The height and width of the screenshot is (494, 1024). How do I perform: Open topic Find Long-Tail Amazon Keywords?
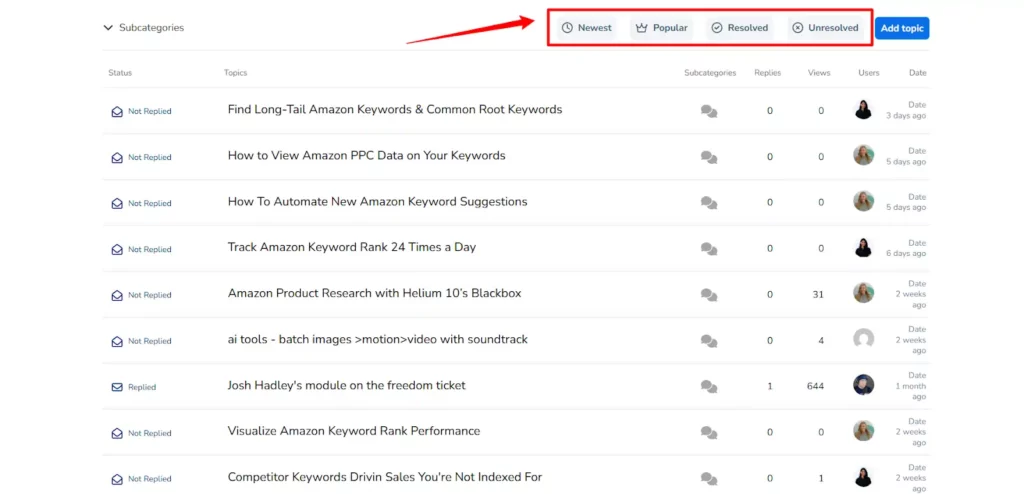pos(394,110)
